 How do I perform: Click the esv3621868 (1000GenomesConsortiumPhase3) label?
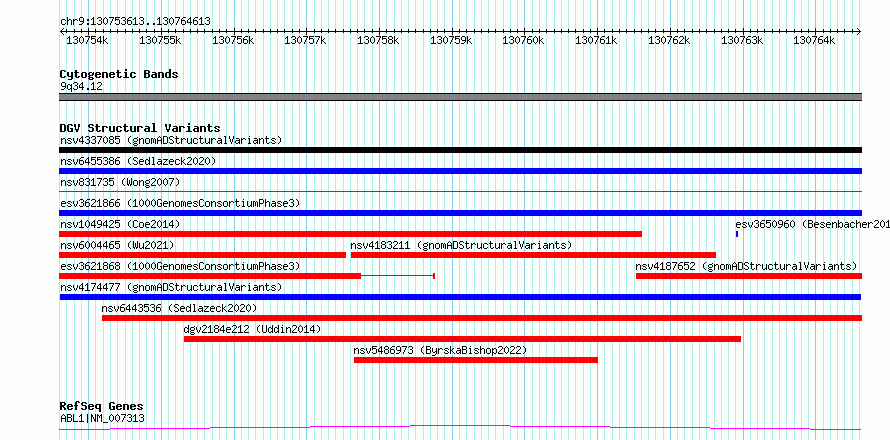[180, 266]
